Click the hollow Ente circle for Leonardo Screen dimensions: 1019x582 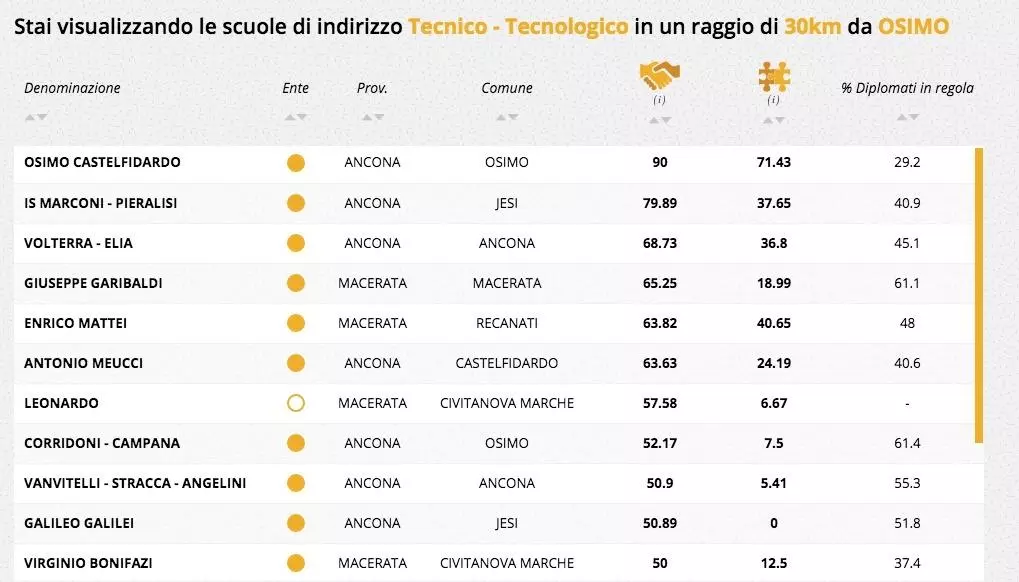[x=295, y=403]
